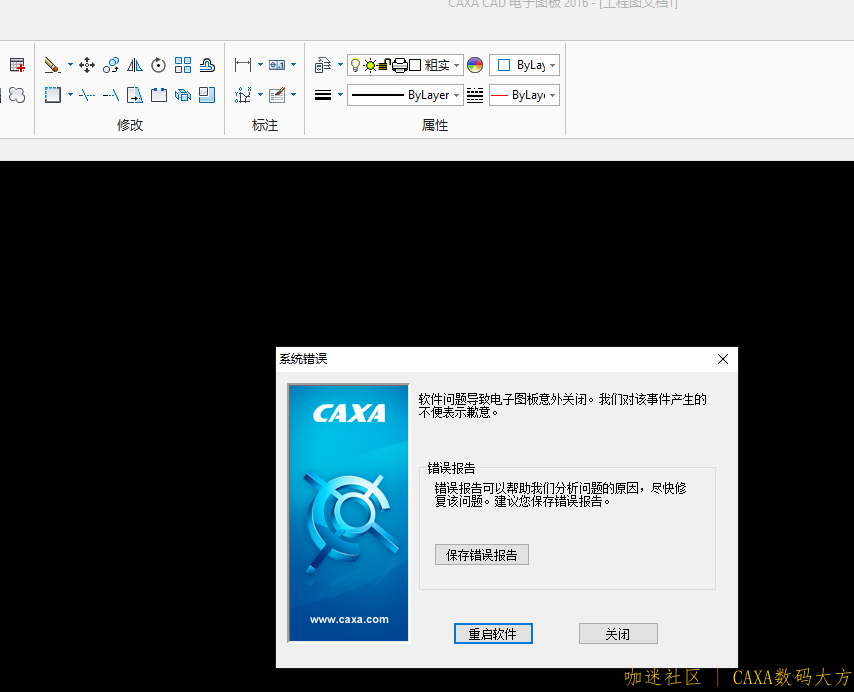Select the eraser delete tool
Viewport: 854px width, 692px height.
coord(52,65)
